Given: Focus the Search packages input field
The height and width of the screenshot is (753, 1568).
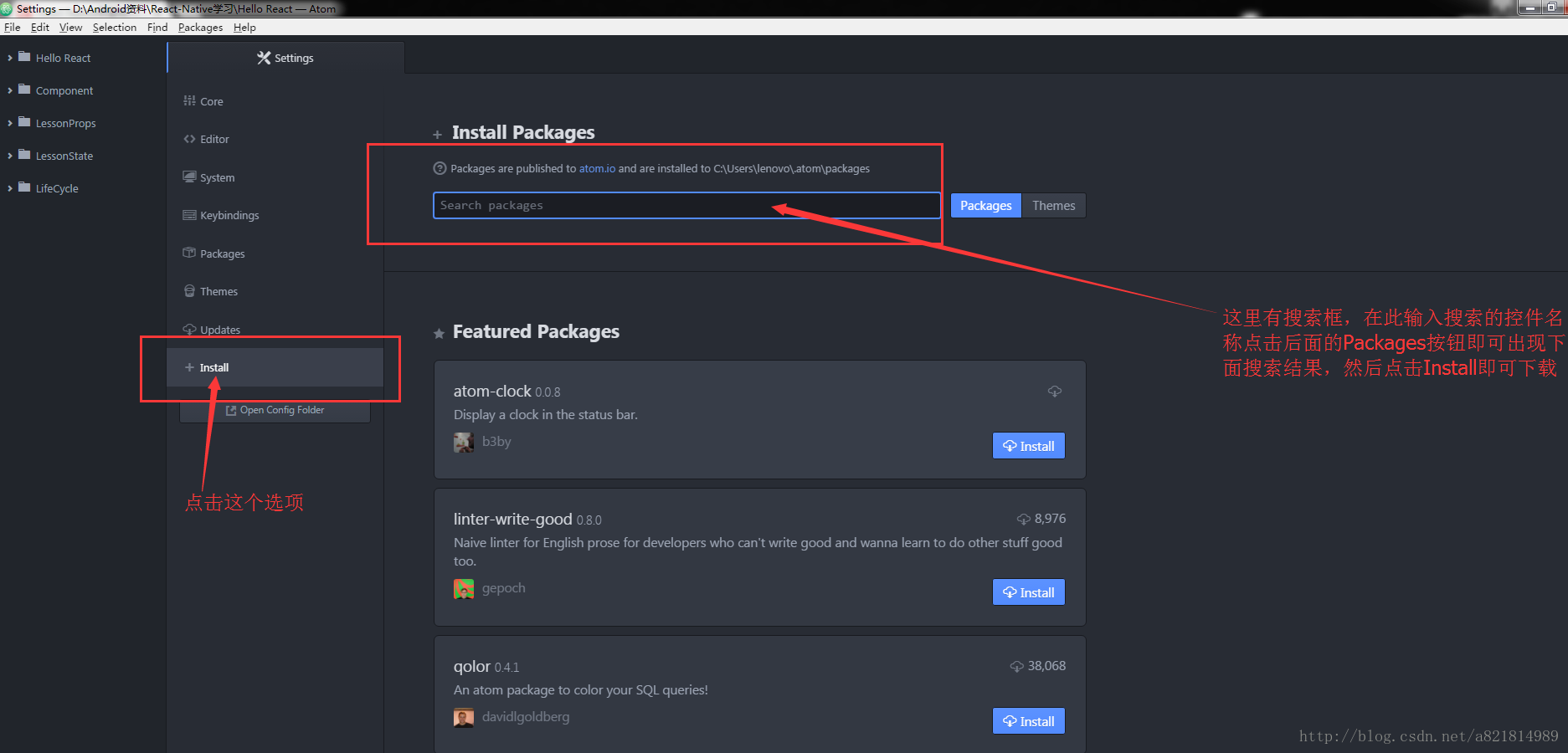Looking at the screenshot, I should (x=686, y=206).
